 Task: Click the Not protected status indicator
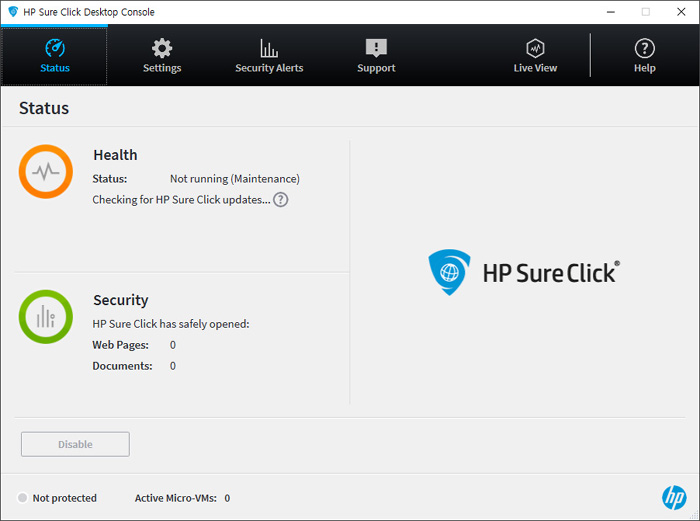[x=57, y=498]
